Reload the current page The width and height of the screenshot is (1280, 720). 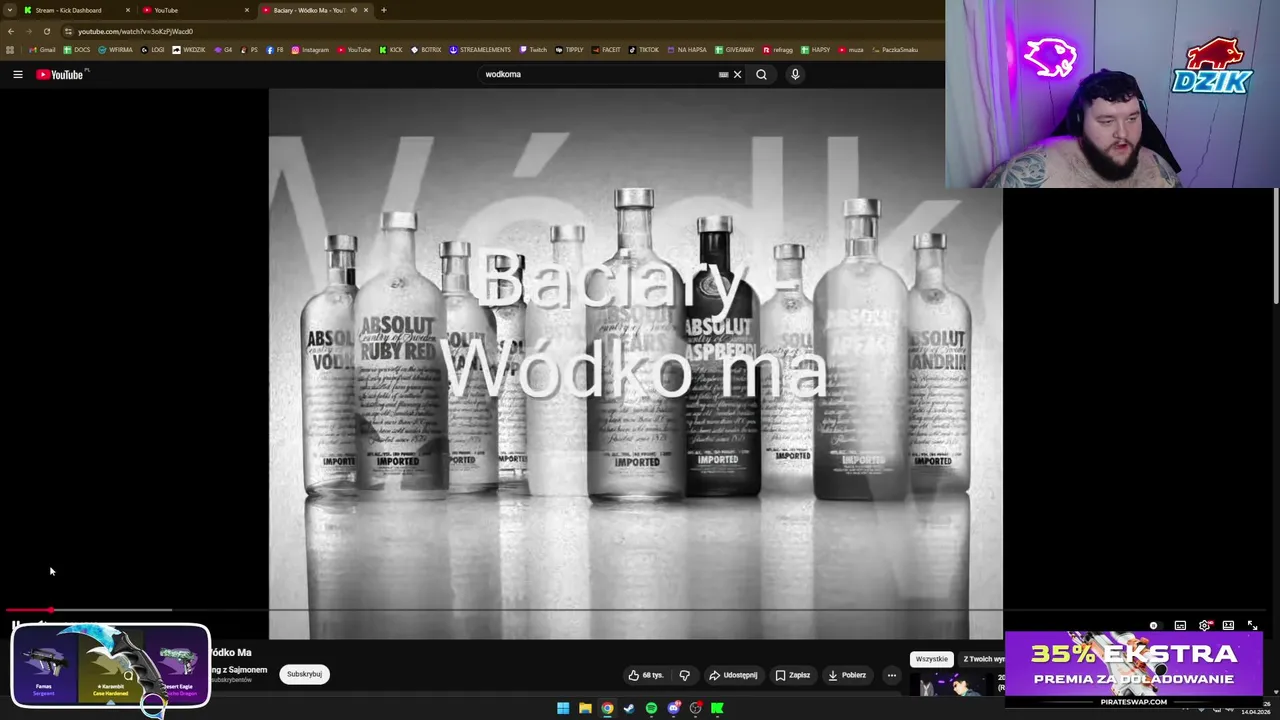[x=46, y=31]
